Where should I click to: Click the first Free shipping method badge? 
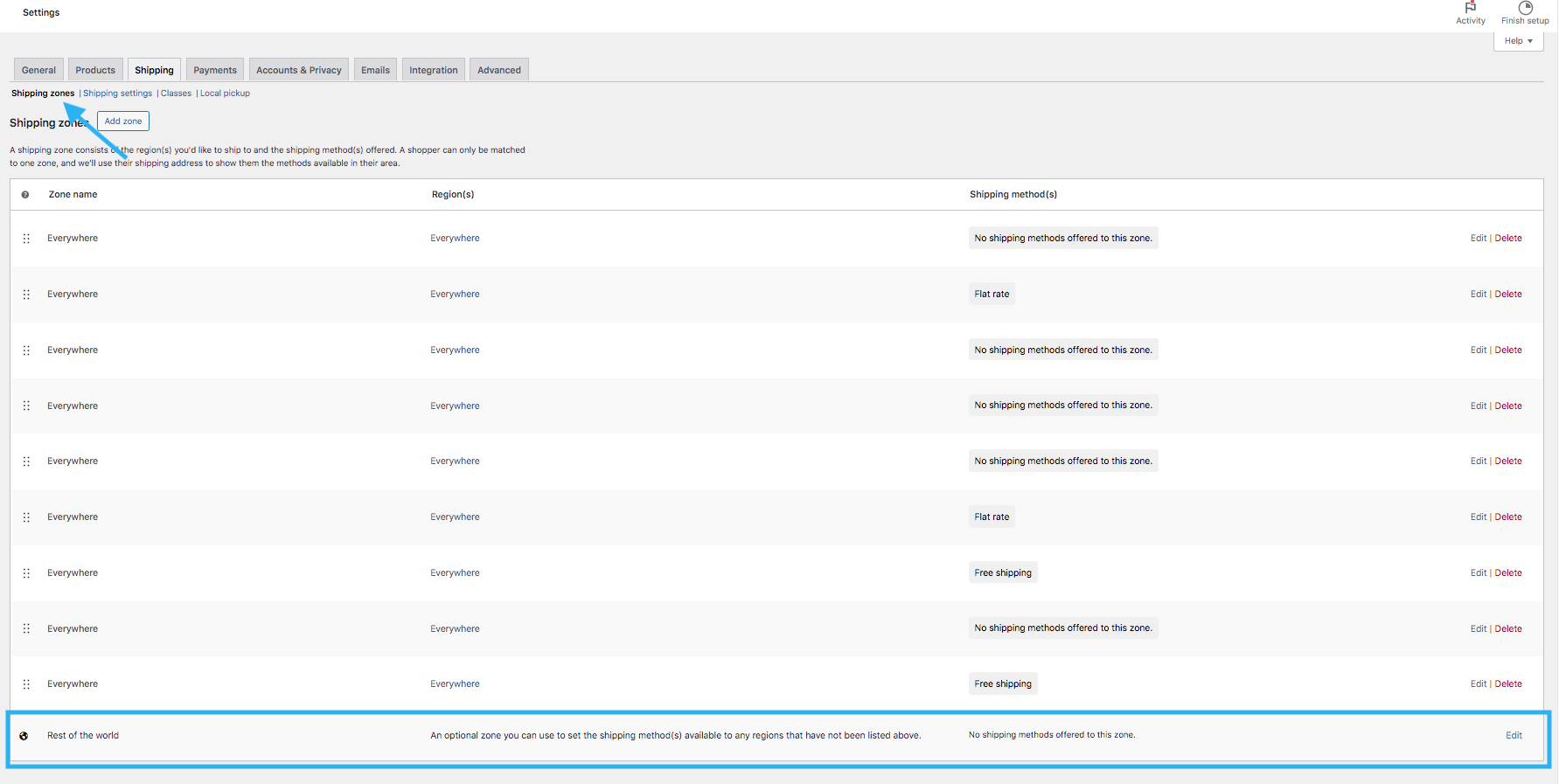point(1003,573)
